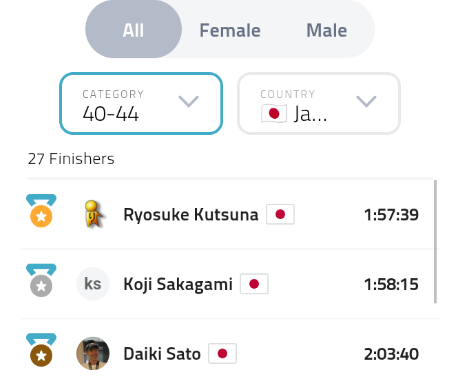Viewport: 459px width, 383px height.
Task: Click the bronze medal icon beside Daiki Sato
Action: (41, 350)
